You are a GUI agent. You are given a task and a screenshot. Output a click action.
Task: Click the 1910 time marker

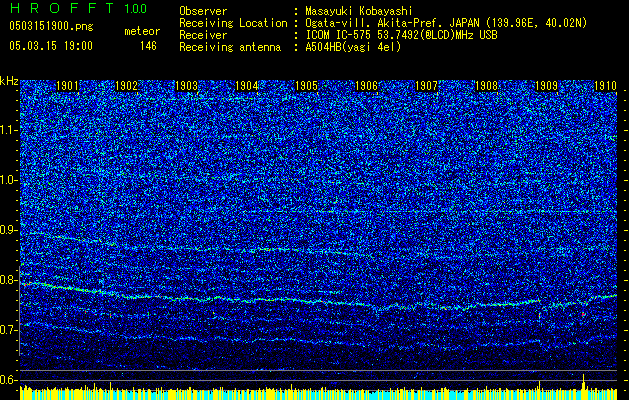[604, 87]
